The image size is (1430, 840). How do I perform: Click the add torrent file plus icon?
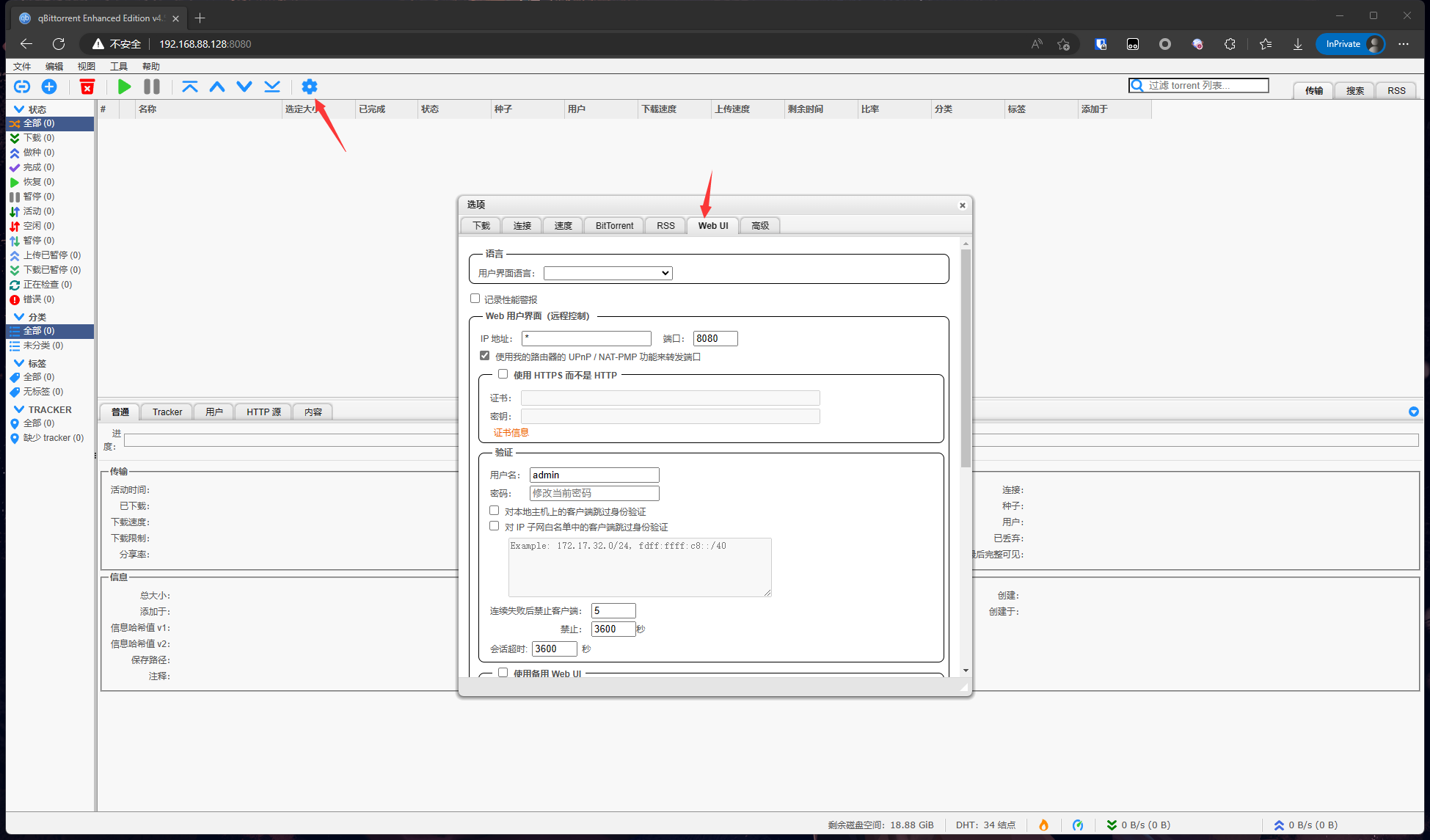pos(49,87)
